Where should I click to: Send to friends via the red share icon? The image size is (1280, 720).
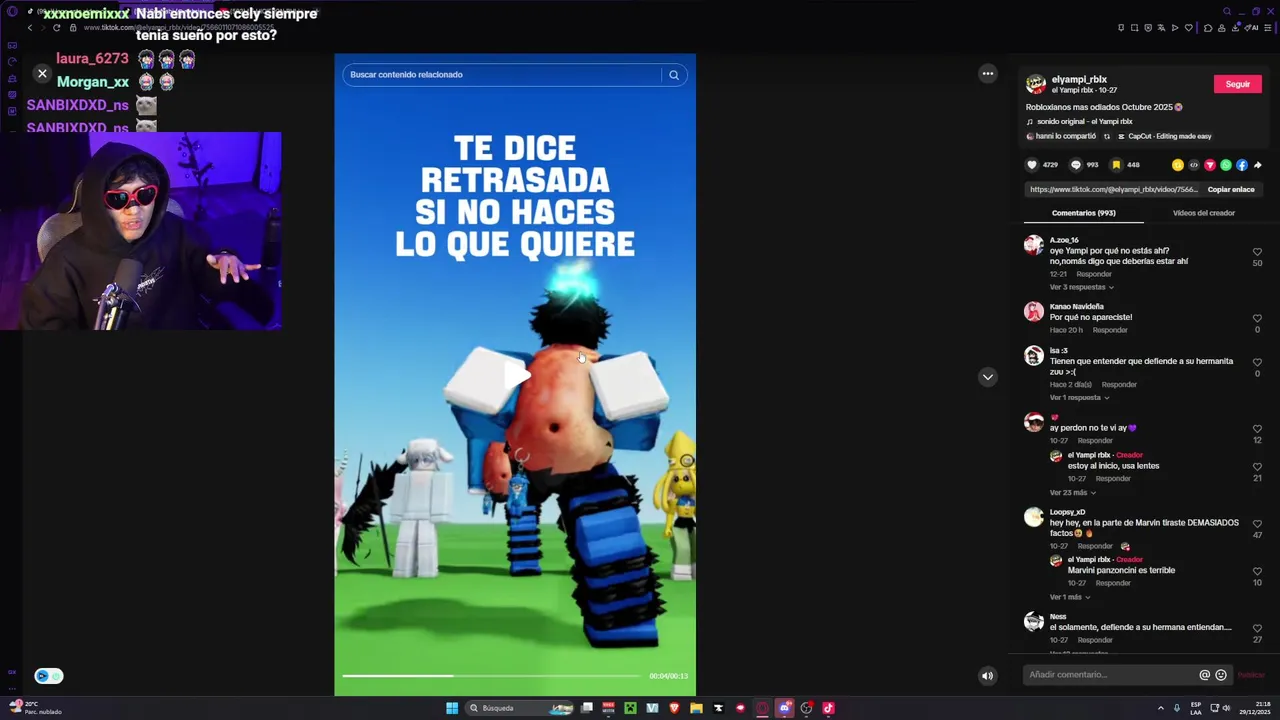1210,165
